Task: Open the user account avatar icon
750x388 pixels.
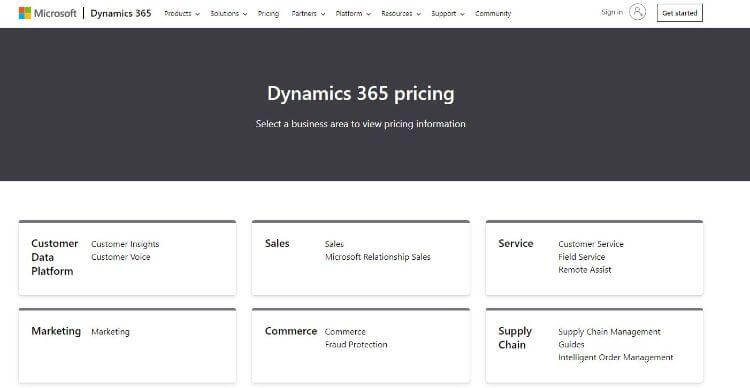Action: (x=637, y=12)
